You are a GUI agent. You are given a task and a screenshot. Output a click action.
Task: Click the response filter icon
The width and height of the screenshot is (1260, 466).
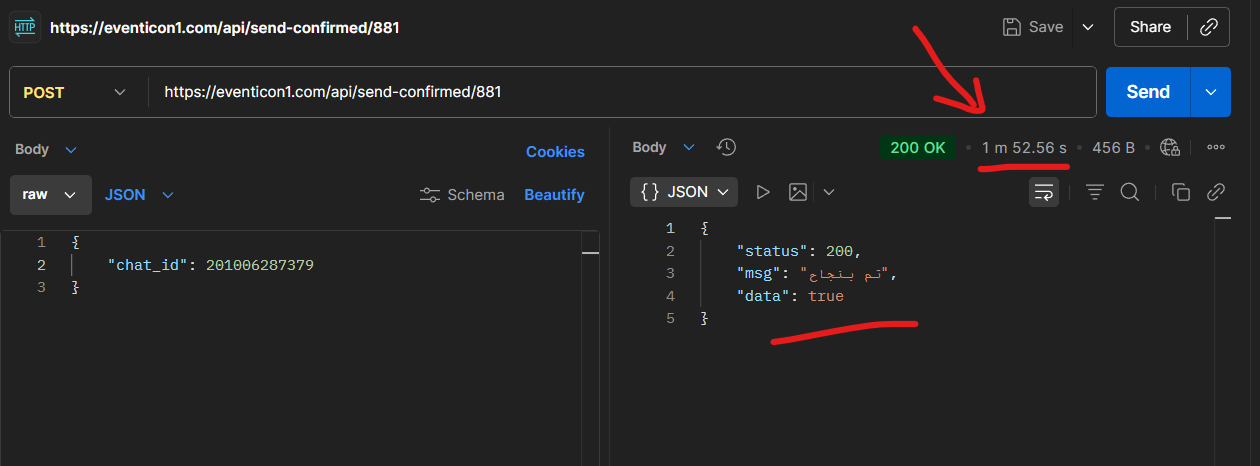tap(1095, 192)
